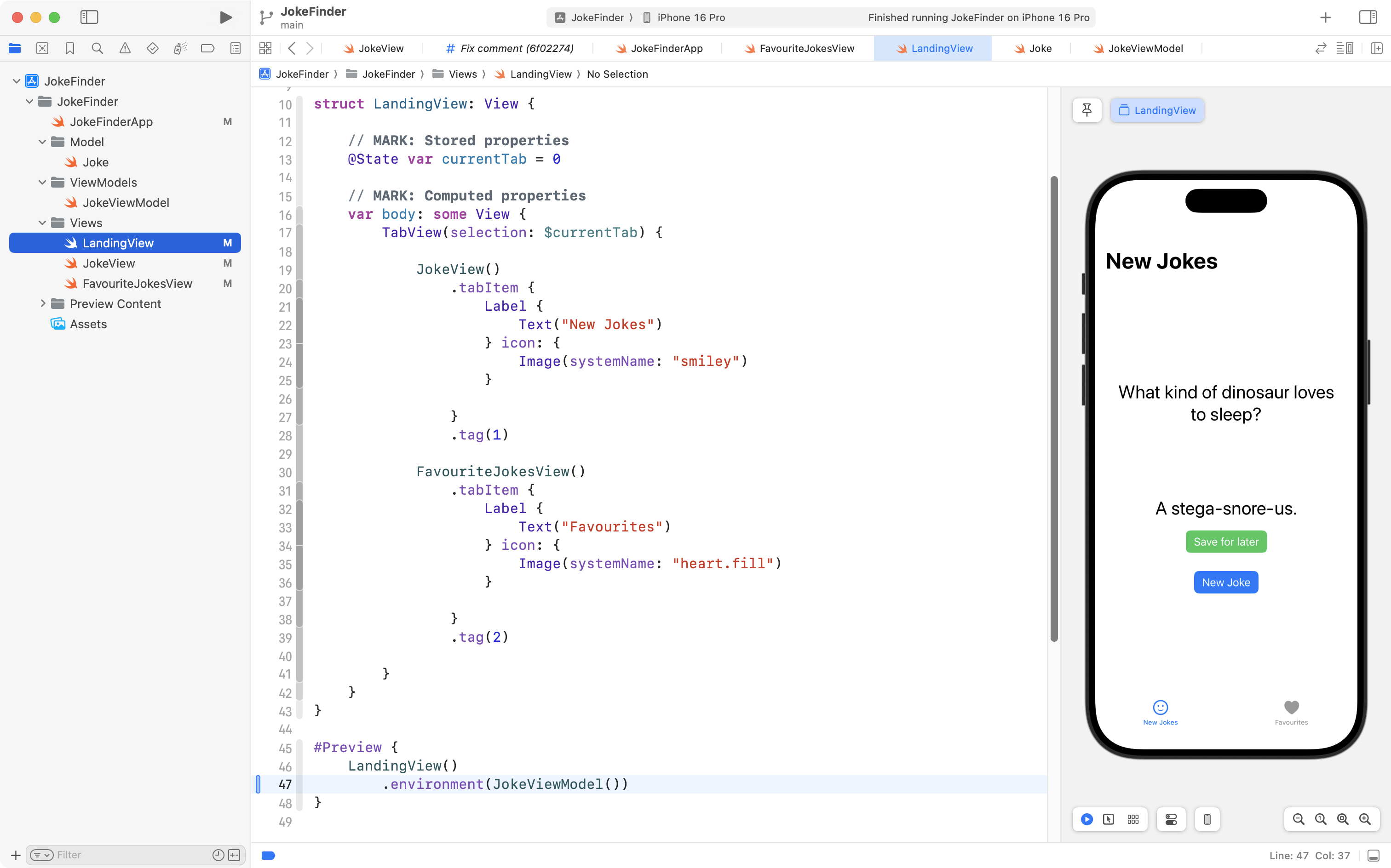Collapse the Model folder
The height and width of the screenshot is (868, 1391).
[x=42, y=142]
